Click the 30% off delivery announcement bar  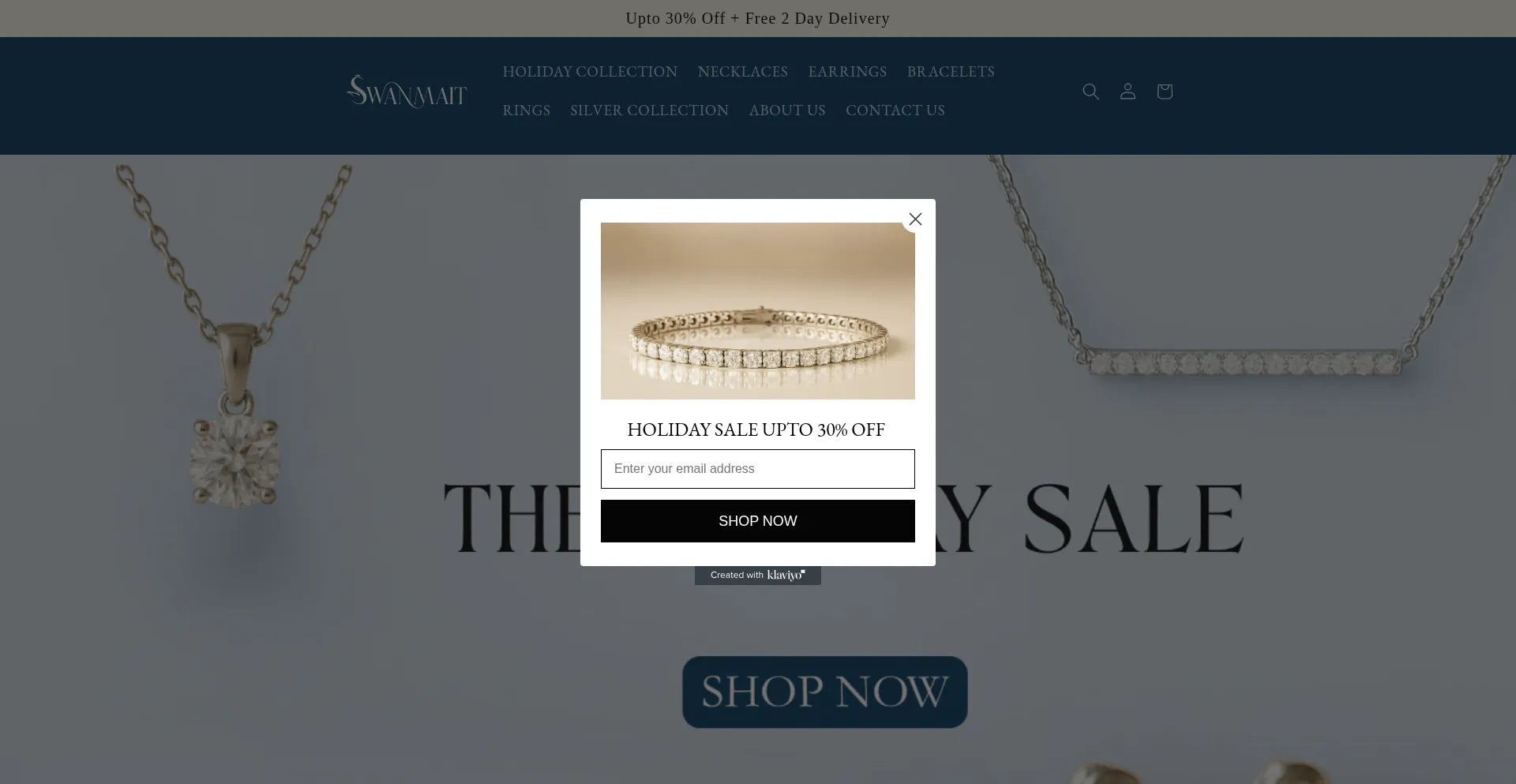pos(758,18)
